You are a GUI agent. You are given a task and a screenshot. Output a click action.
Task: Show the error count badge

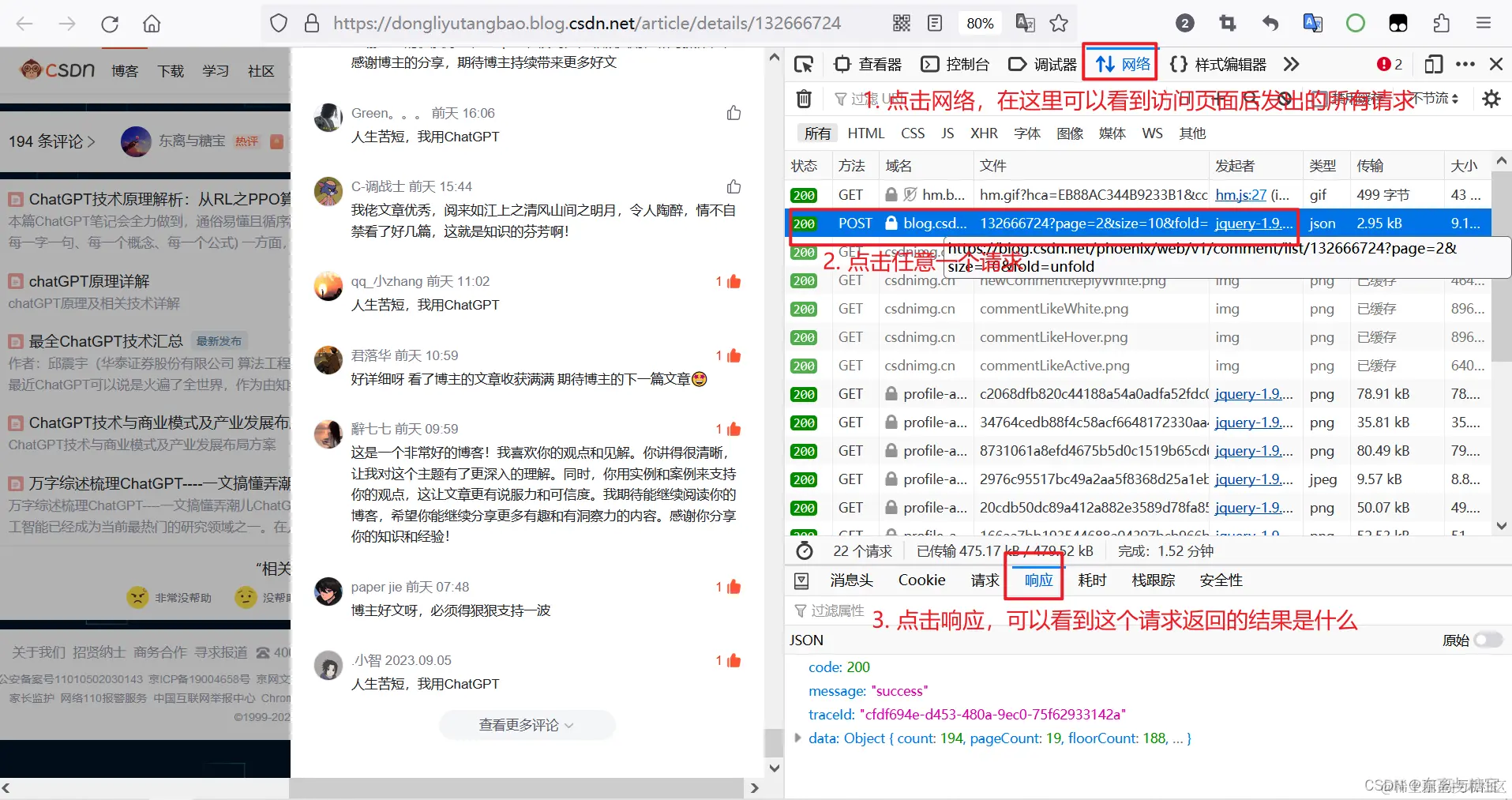(x=1390, y=64)
